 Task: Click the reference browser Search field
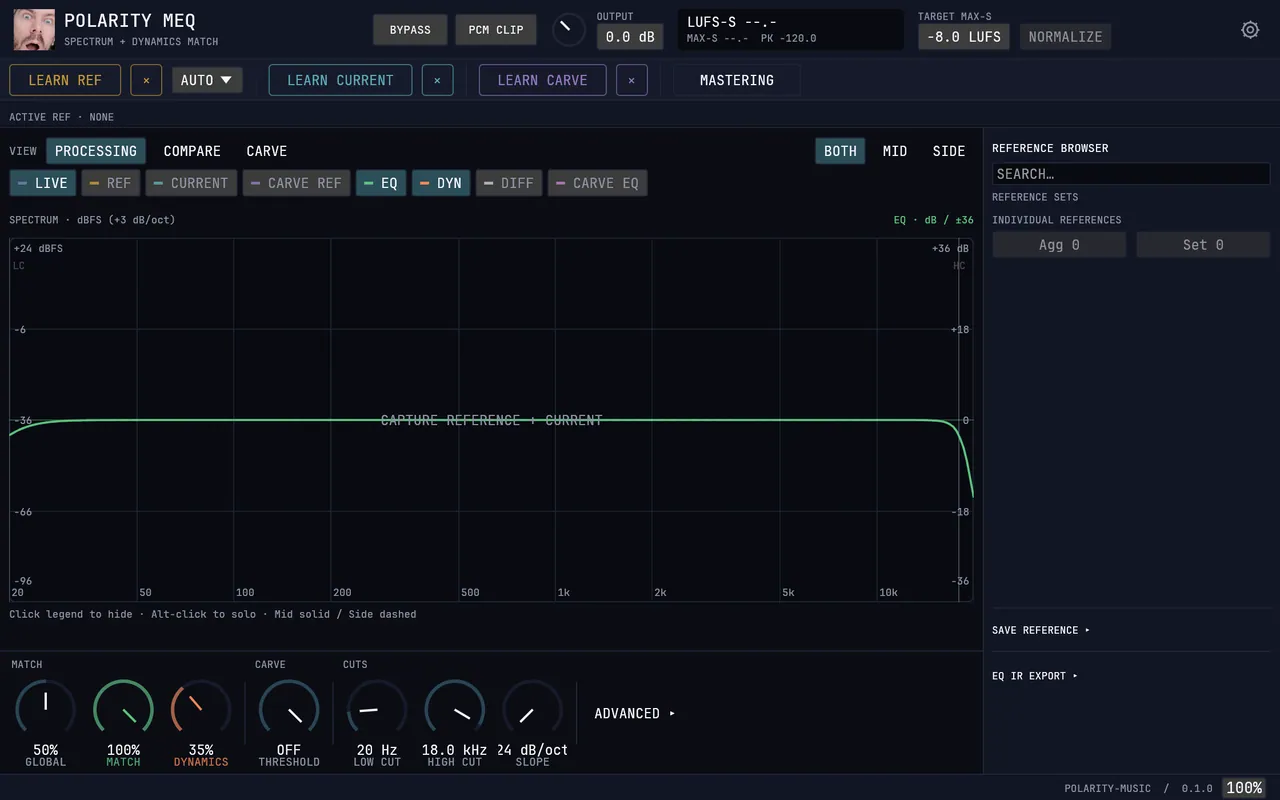click(x=1131, y=174)
